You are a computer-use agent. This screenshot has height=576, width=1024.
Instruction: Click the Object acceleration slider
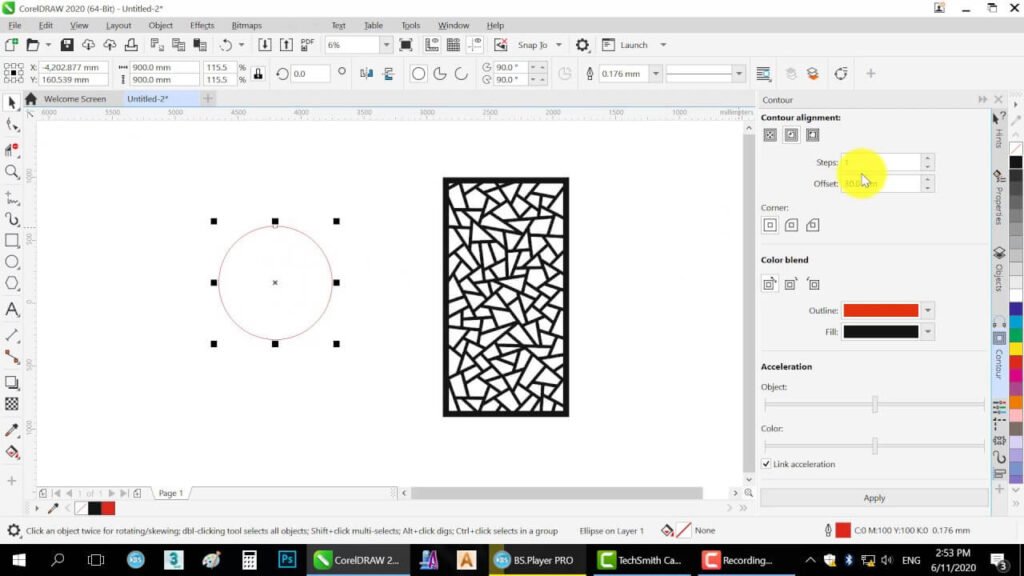874,404
